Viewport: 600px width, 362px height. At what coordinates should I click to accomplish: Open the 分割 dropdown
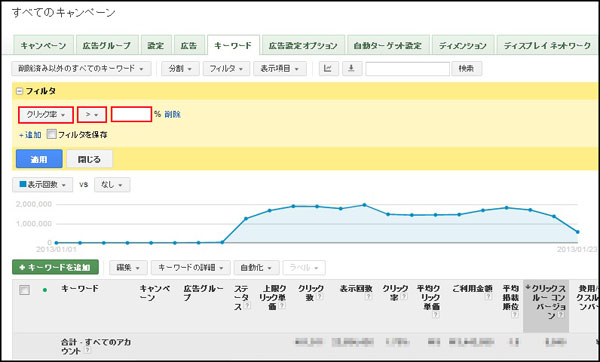click(x=180, y=69)
